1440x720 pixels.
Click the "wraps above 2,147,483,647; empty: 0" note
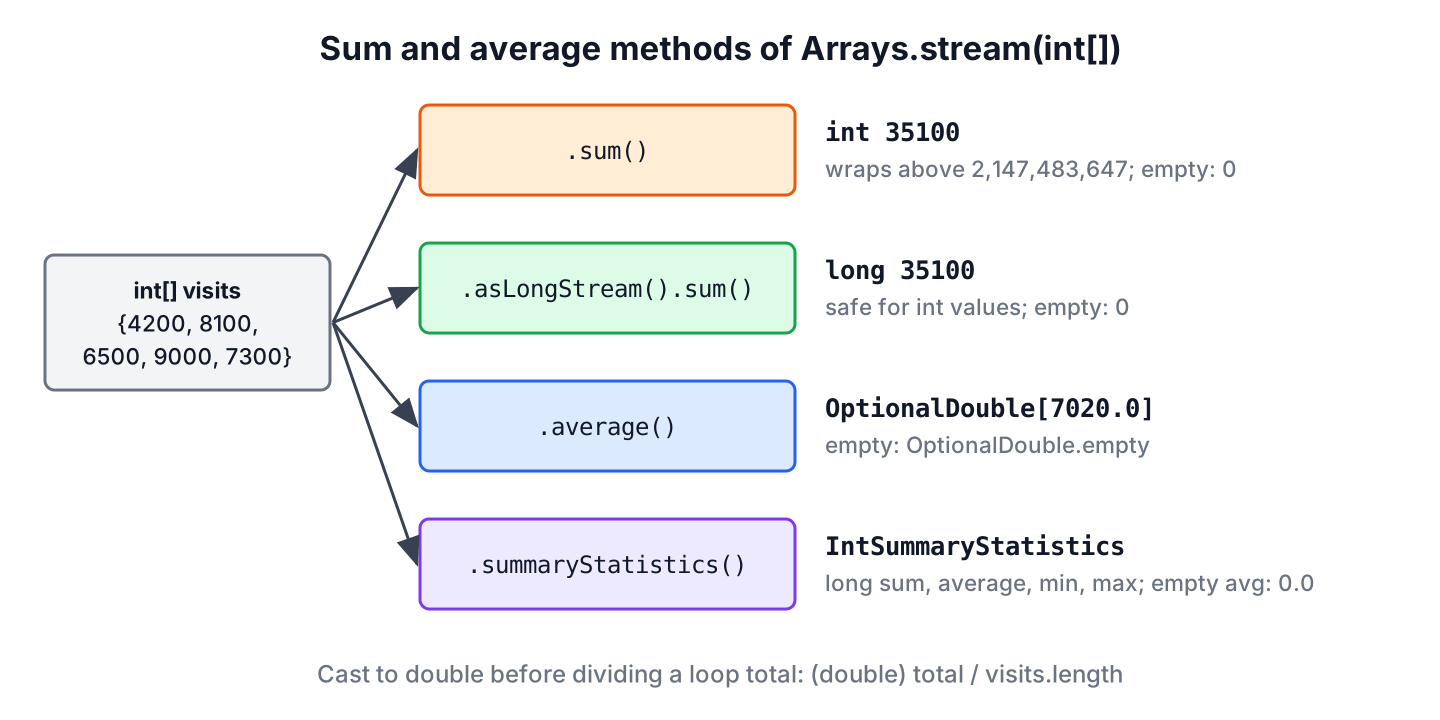click(1030, 169)
